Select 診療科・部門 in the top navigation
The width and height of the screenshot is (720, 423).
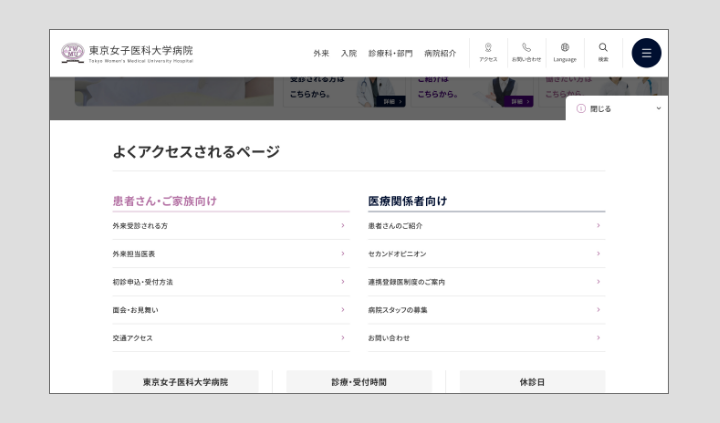click(x=390, y=53)
